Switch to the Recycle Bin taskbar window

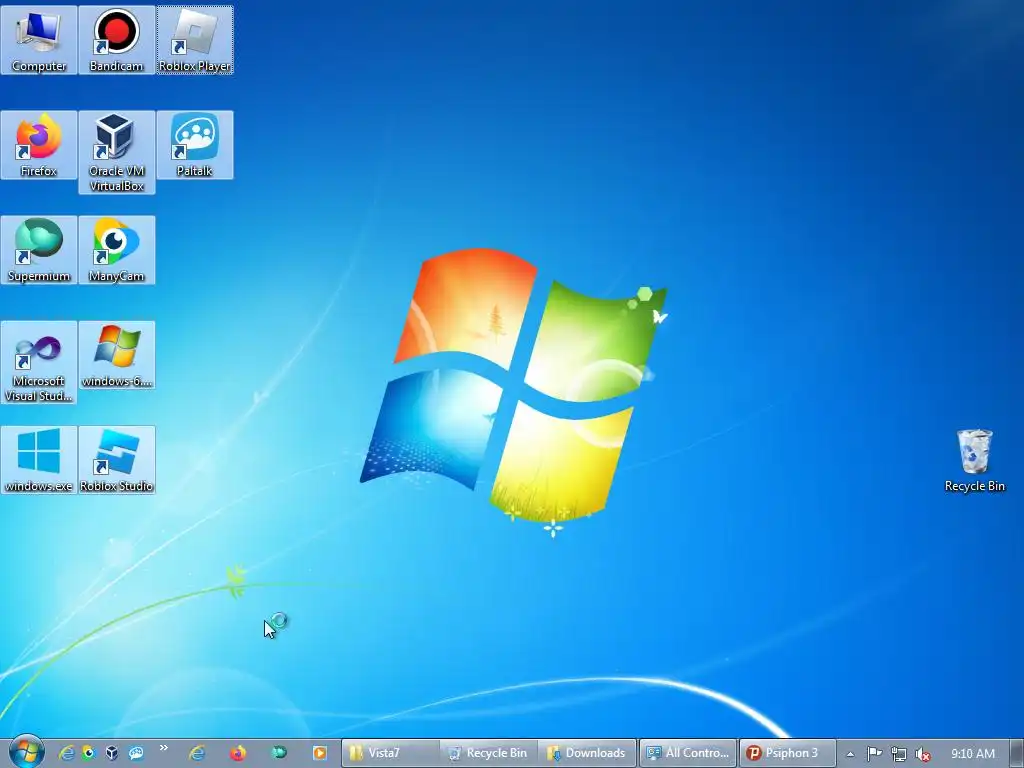click(x=488, y=753)
